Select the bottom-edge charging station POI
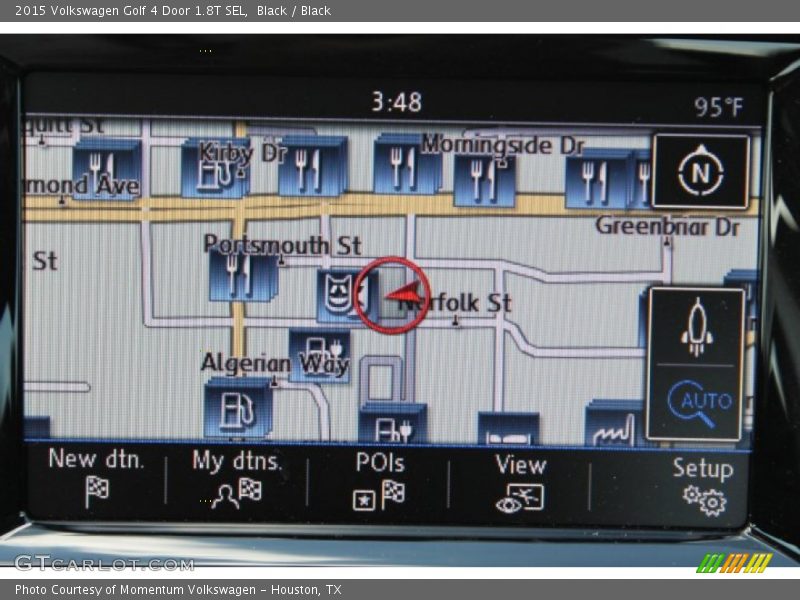This screenshot has width=800, height=600. point(392,423)
